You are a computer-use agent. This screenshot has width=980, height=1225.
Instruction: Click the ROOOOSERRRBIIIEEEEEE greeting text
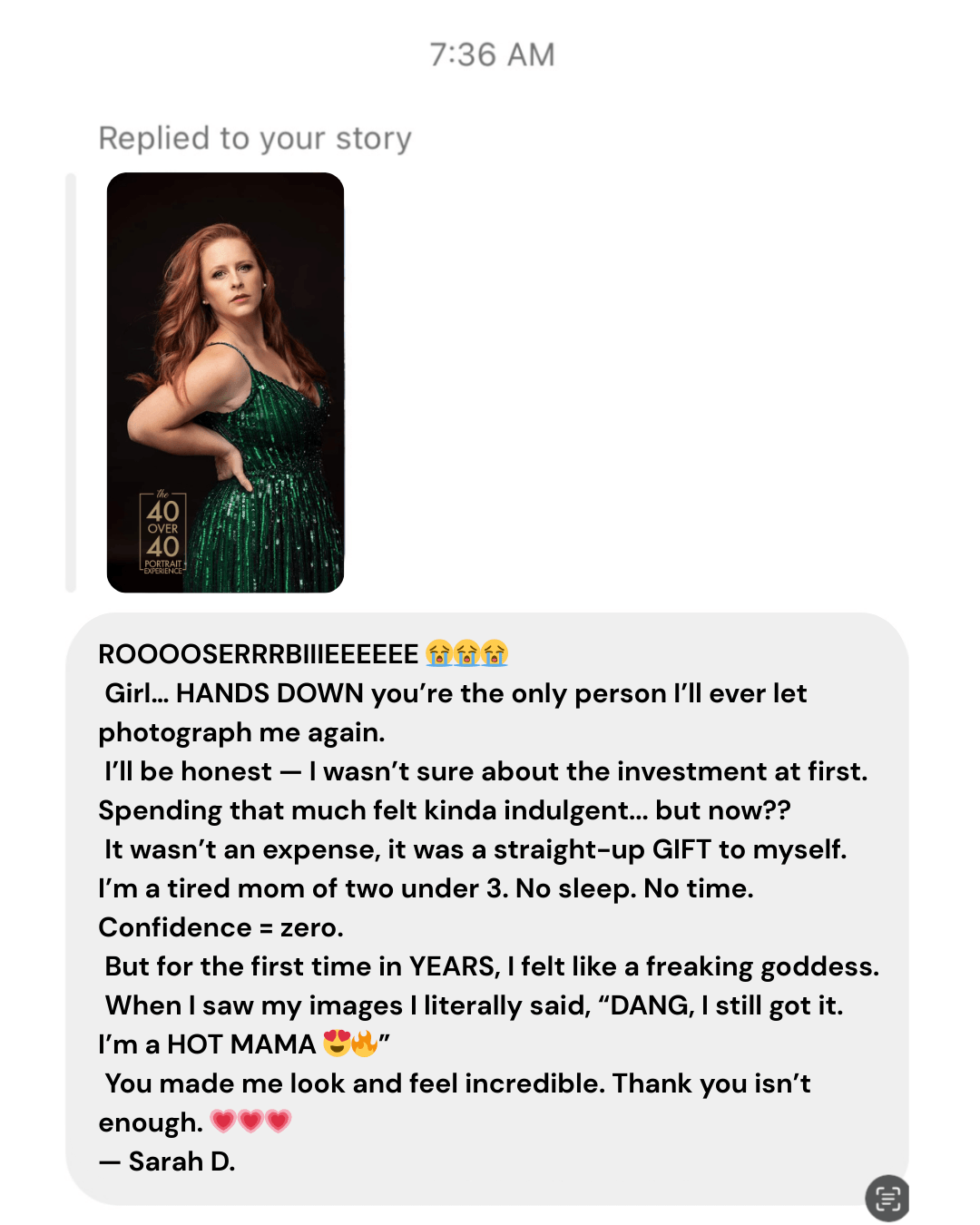(x=259, y=654)
